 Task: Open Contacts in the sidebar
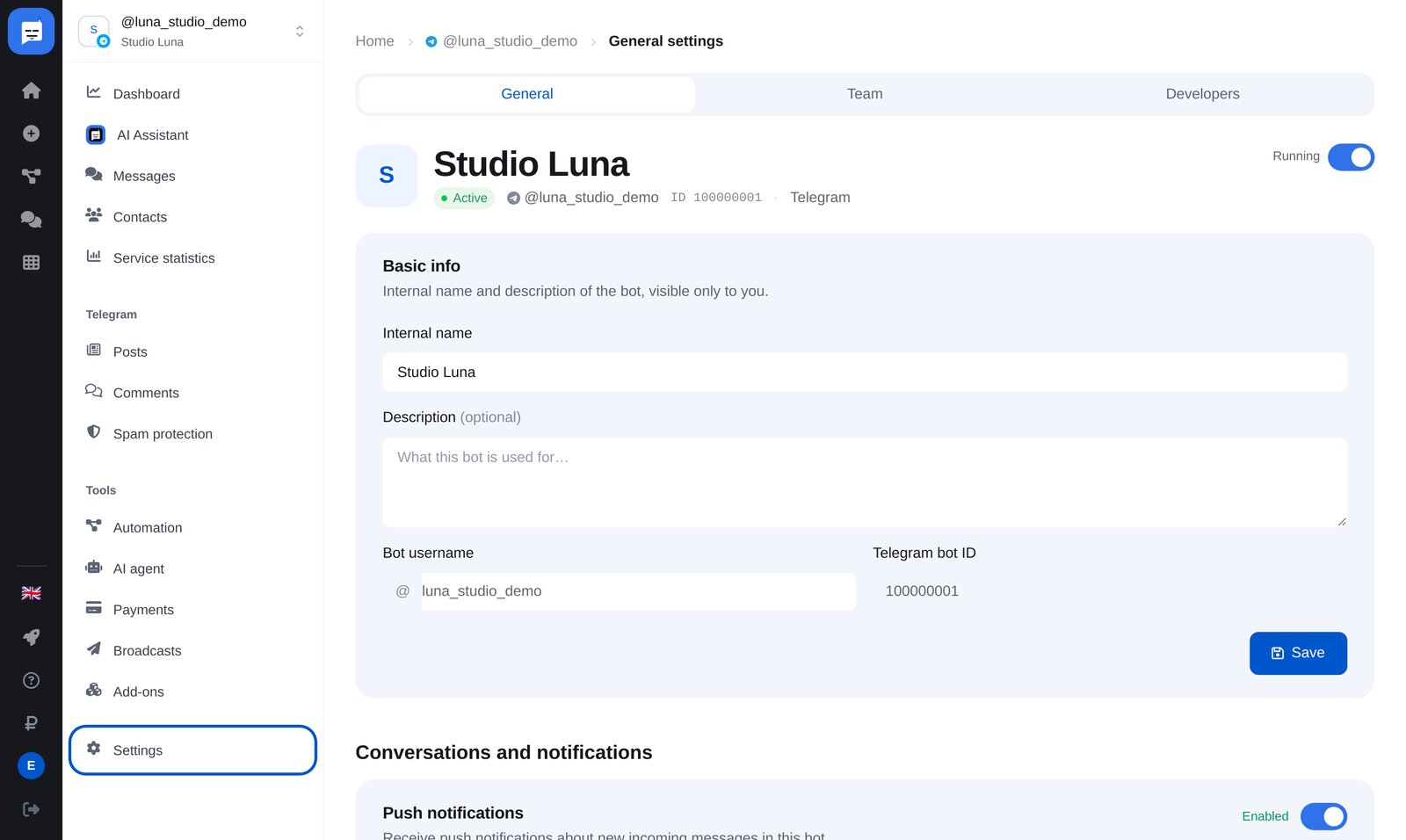[192, 217]
